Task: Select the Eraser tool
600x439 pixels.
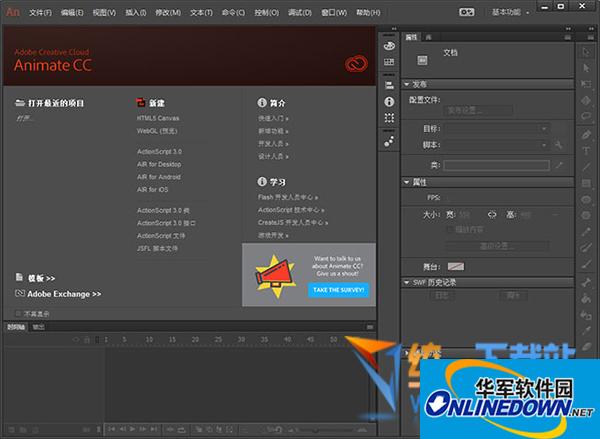Action: pyautogui.click(x=586, y=346)
